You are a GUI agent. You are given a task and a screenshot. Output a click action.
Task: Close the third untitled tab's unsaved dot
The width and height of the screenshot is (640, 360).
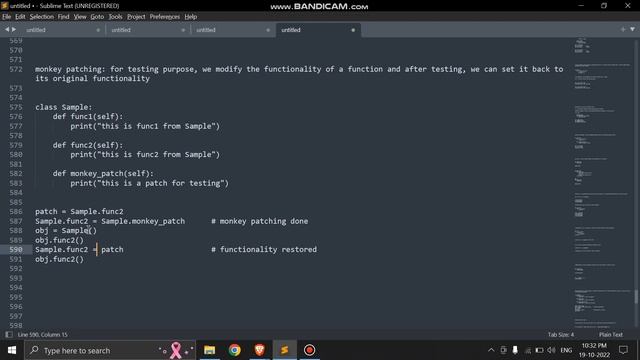point(268,30)
